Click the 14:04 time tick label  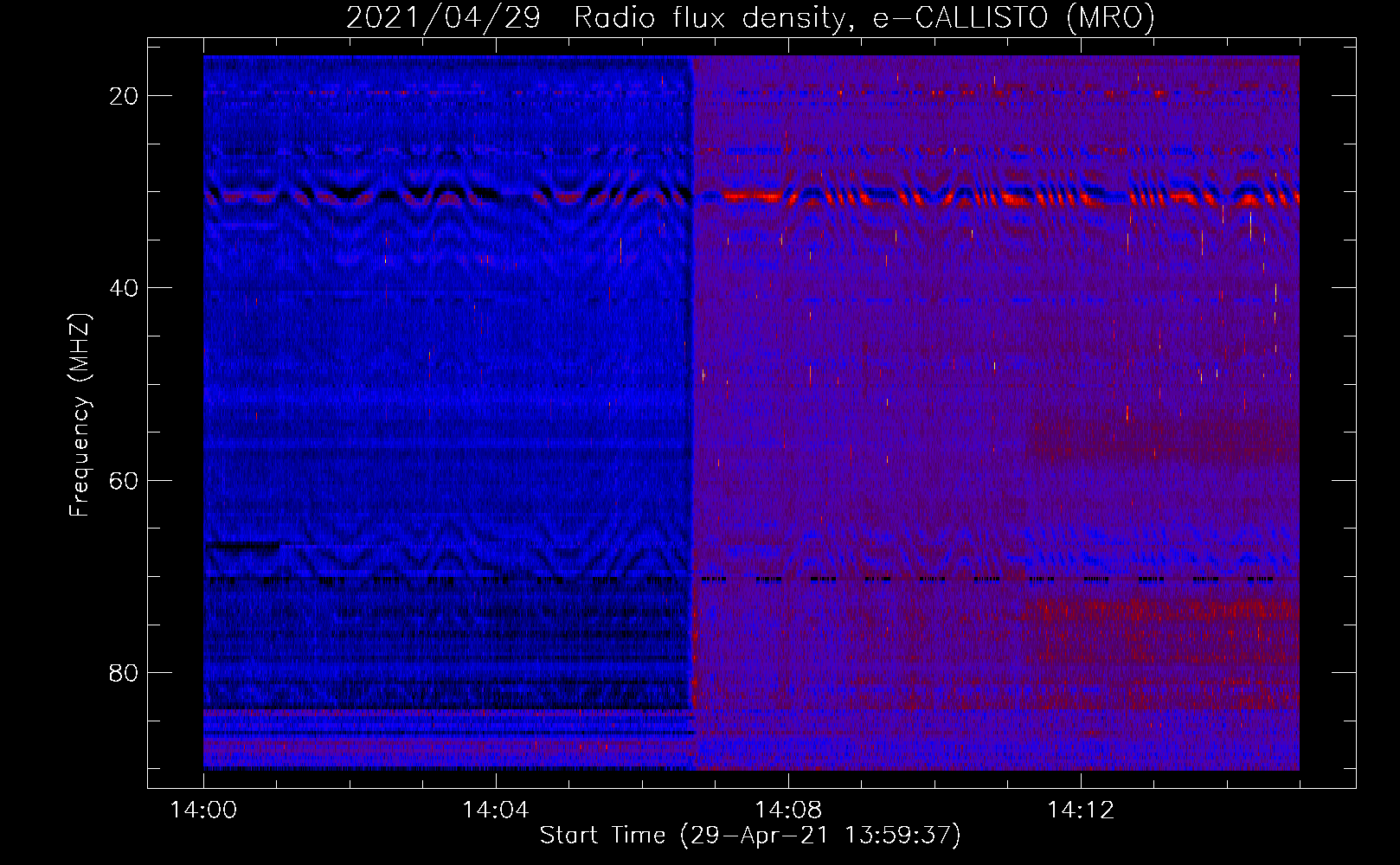[496, 811]
